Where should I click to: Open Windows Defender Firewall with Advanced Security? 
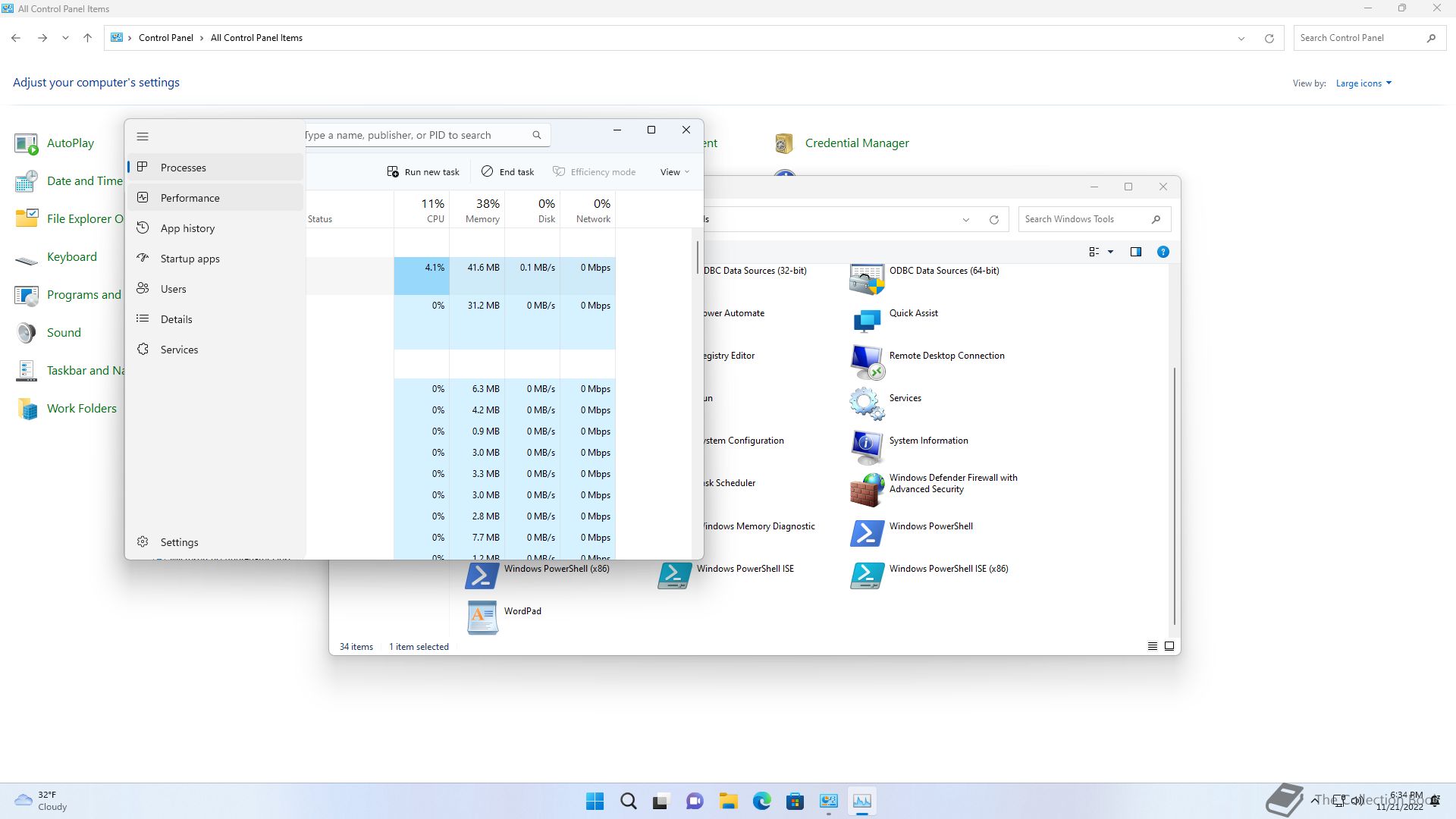(934, 489)
